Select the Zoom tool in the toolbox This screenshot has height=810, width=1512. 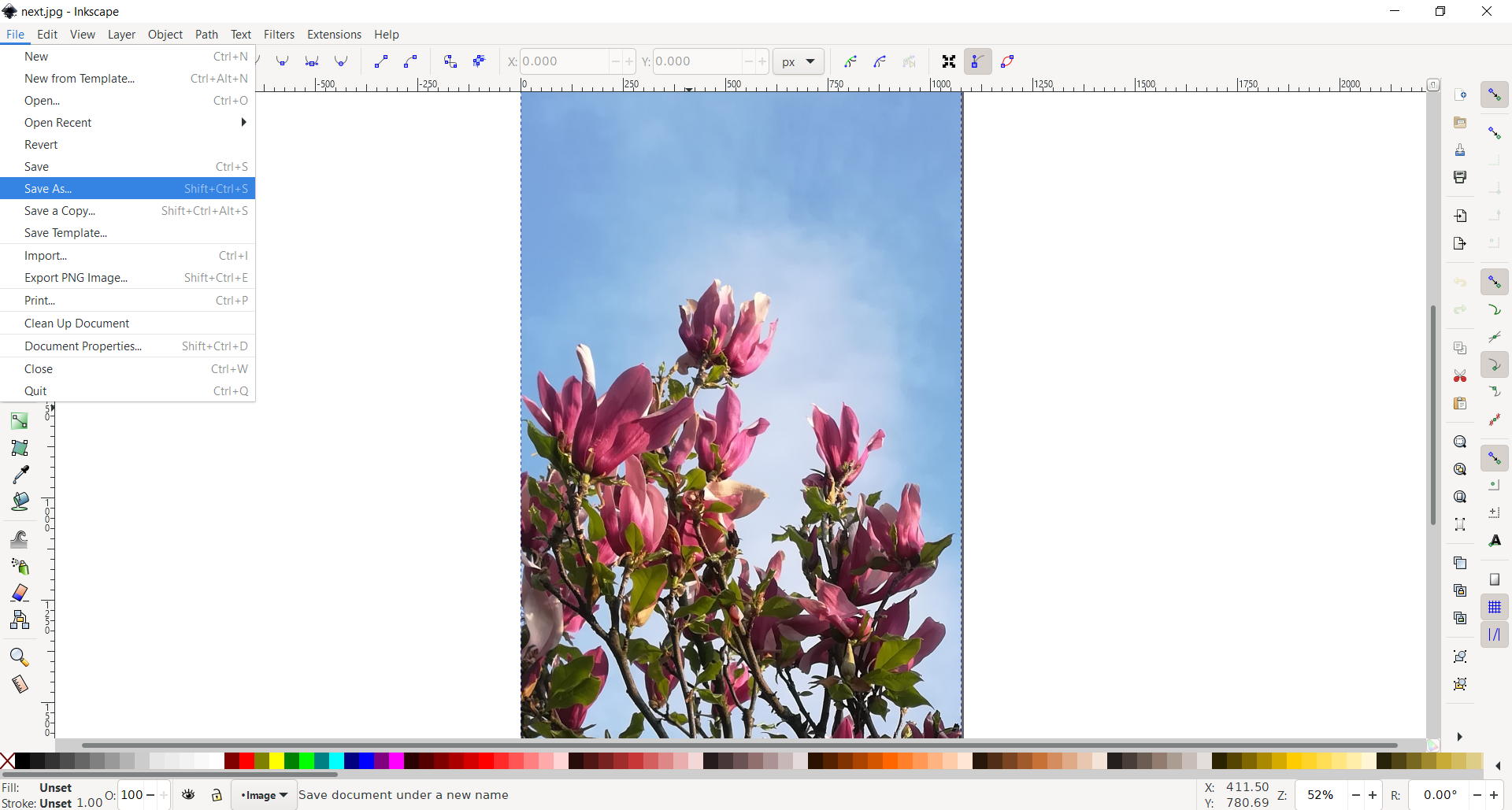coord(19,657)
